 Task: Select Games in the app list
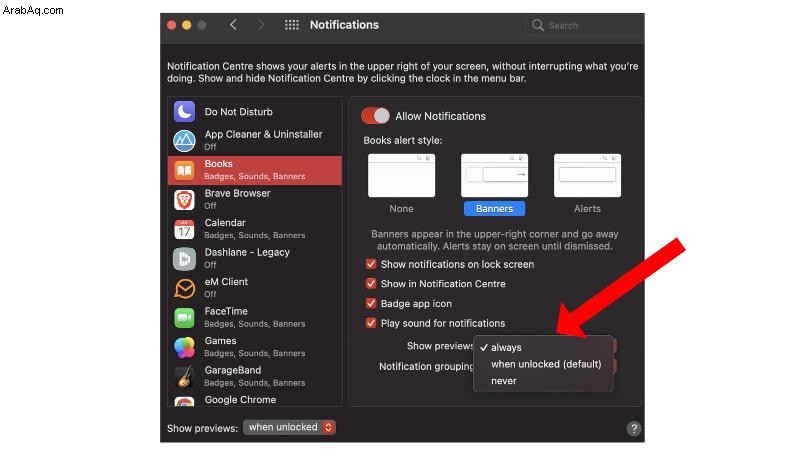(255, 347)
